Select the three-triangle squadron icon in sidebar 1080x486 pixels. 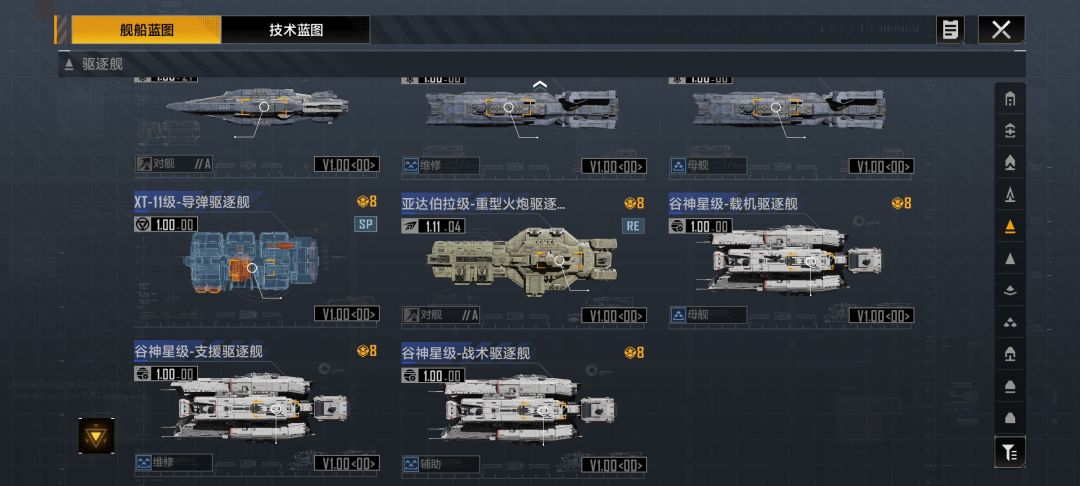pyautogui.click(x=1010, y=321)
